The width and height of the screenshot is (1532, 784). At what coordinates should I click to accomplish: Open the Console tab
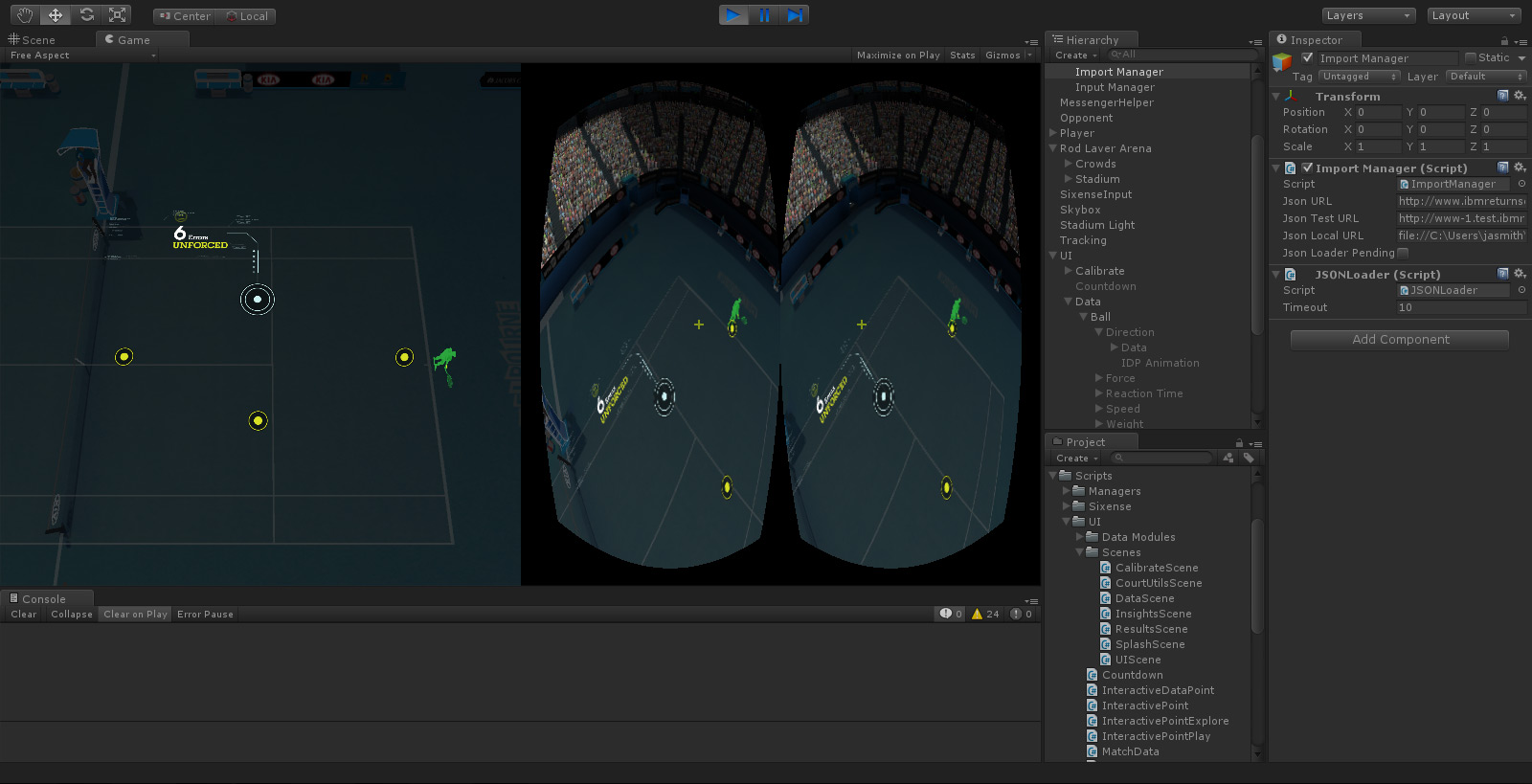pyautogui.click(x=43, y=599)
